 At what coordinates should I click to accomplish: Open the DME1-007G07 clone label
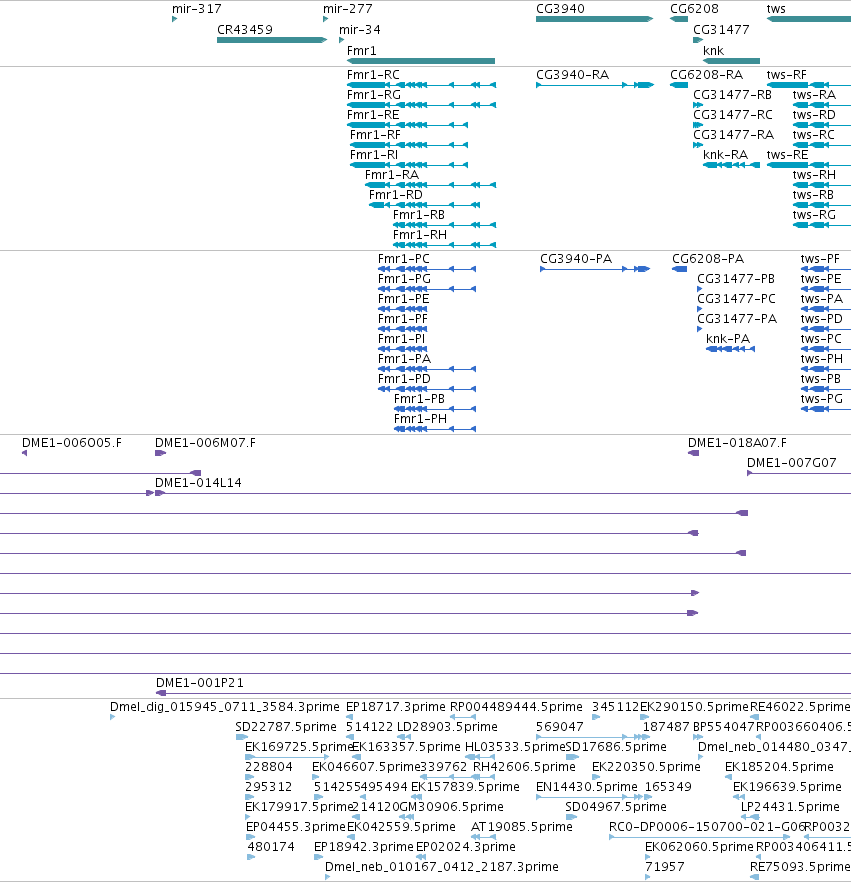coord(791,463)
